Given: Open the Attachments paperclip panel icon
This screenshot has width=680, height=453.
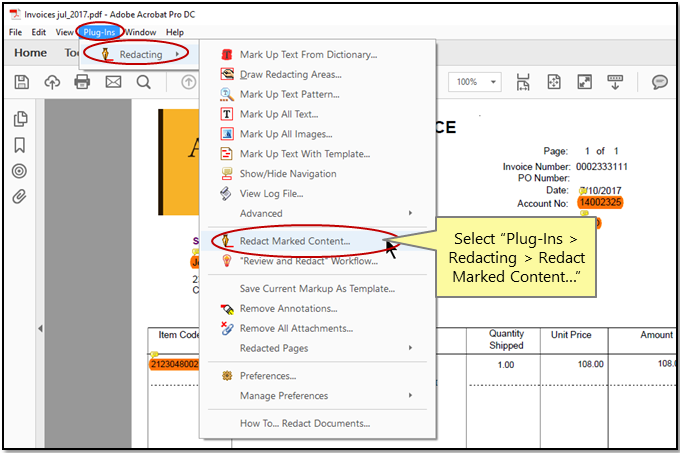Looking at the screenshot, I should (19, 196).
